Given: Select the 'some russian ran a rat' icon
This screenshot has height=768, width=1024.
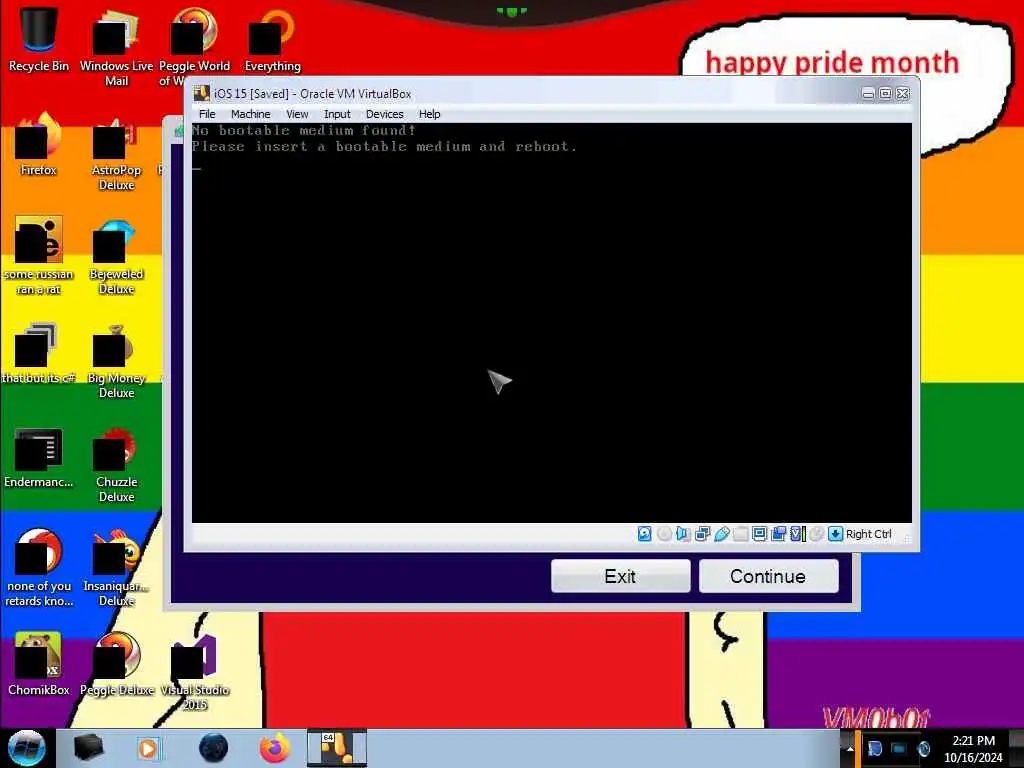Looking at the screenshot, I should pyautogui.click(x=39, y=255).
